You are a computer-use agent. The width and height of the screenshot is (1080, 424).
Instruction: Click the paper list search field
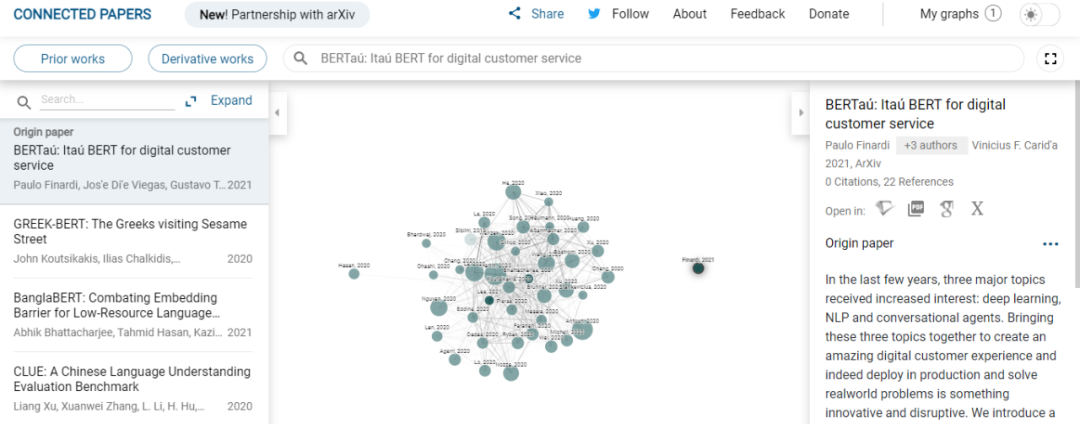(106, 100)
